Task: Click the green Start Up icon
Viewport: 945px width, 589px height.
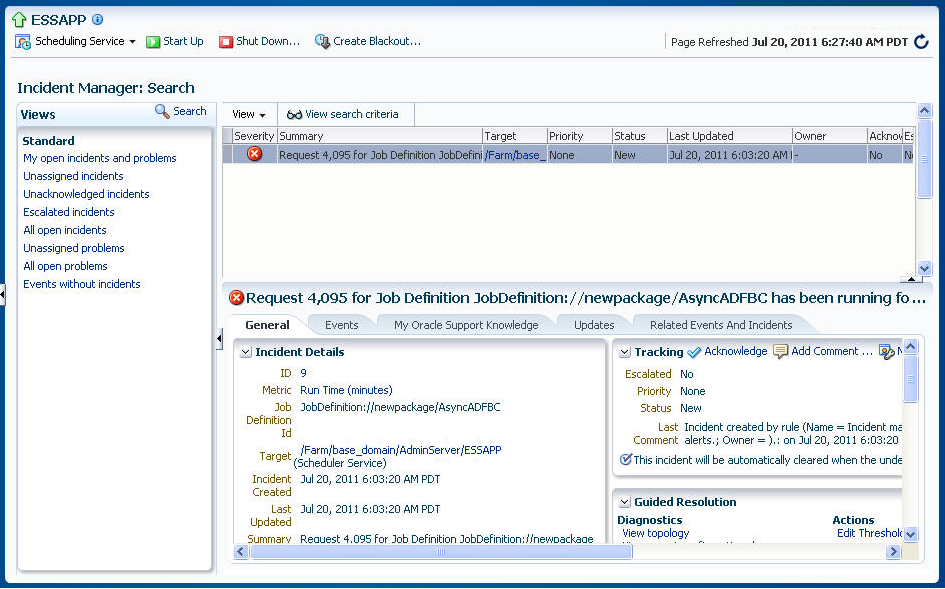Action: point(152,41)
